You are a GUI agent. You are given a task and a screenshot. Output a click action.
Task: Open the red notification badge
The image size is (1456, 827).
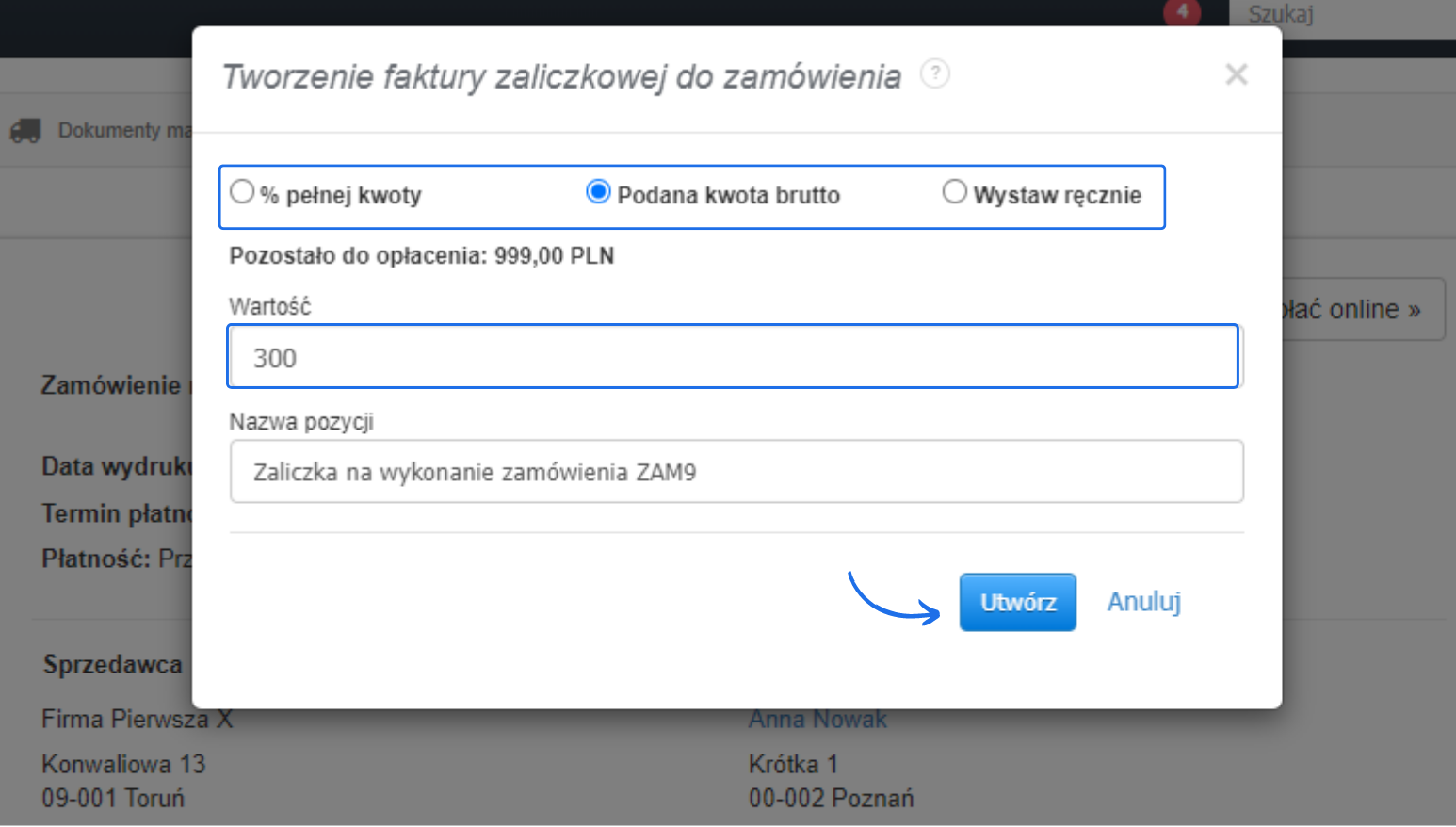coord(1182,11)
